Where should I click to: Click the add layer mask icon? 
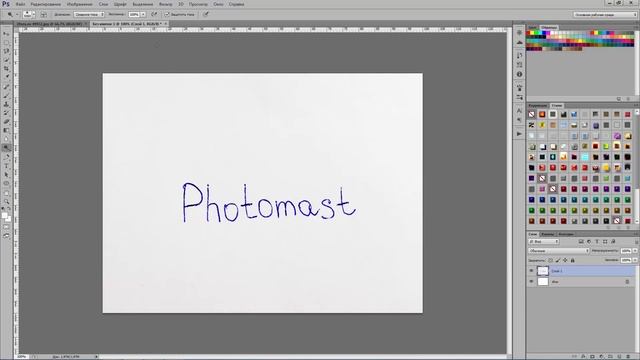(x=592, y=357)
